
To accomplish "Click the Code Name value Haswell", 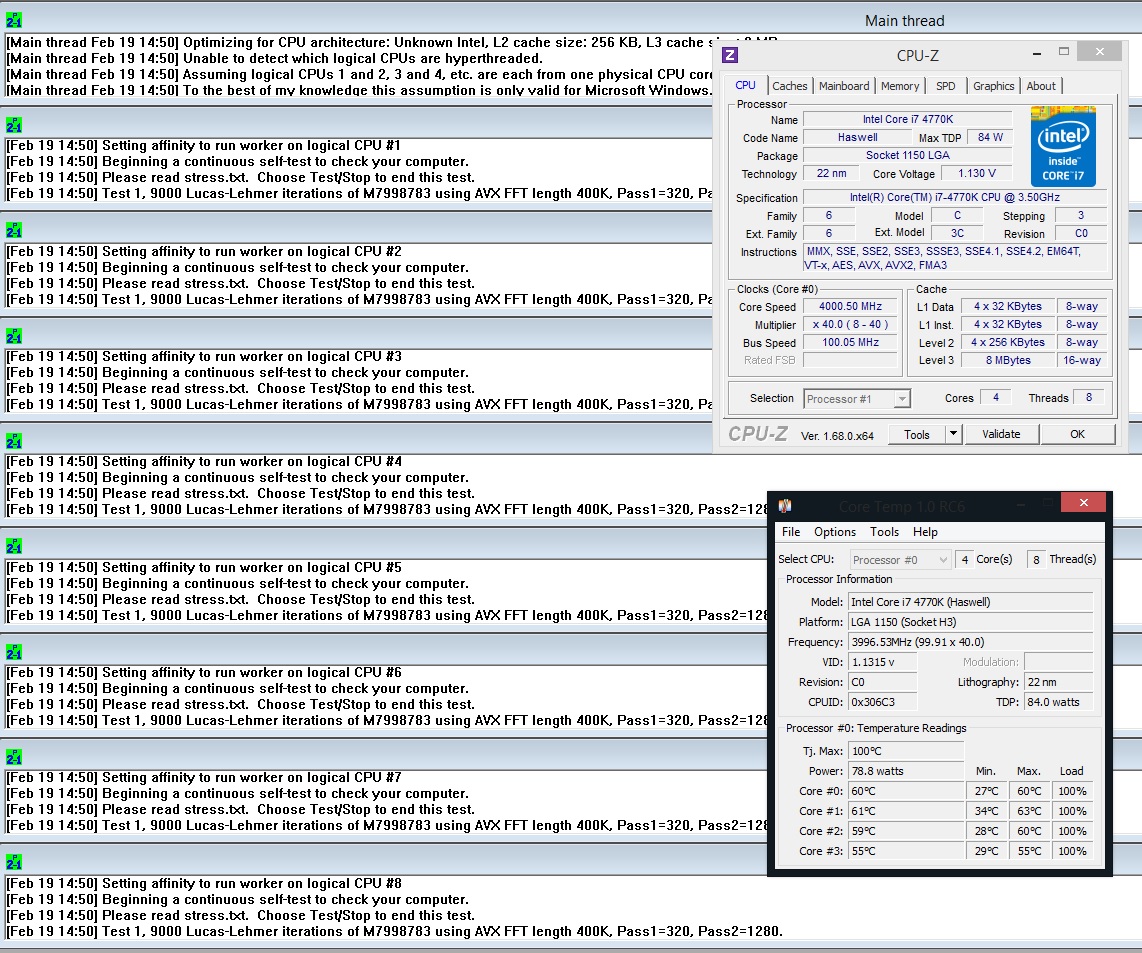I will click(857, 138).
